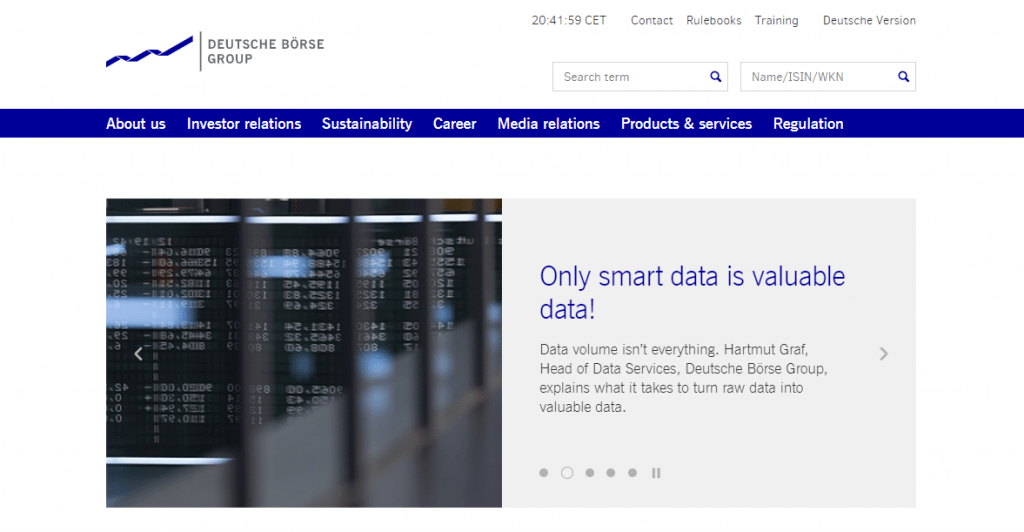Open the Products & services menu
The height and width of the screenshot is (532, 1024).
(686, 124)
